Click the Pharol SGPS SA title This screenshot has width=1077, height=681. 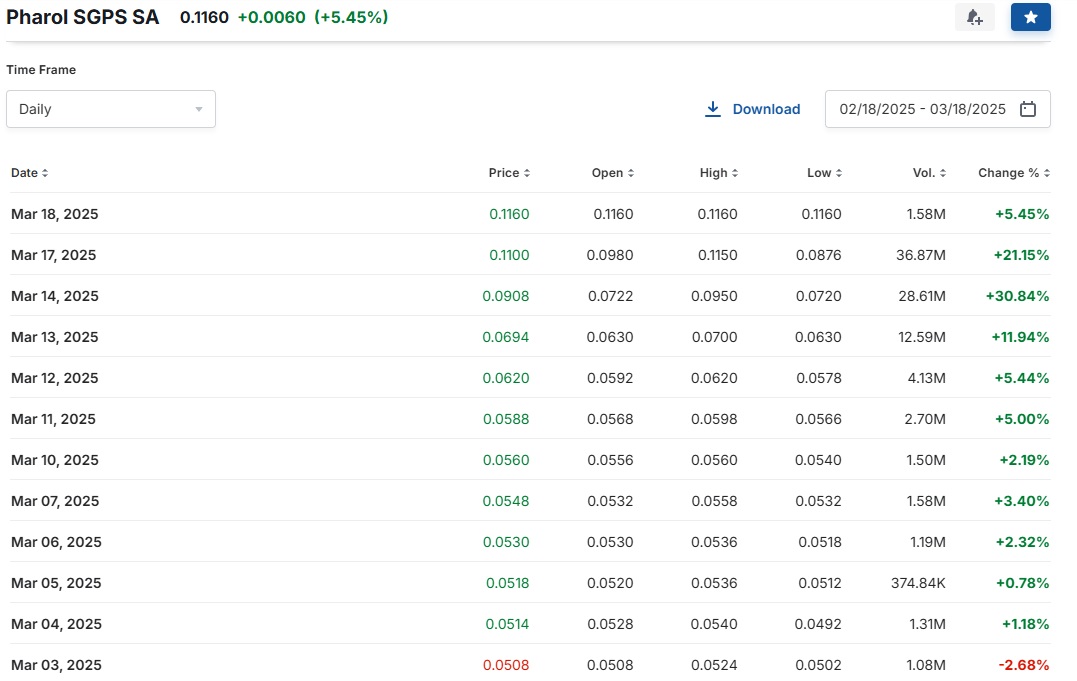tap(82, 17)
